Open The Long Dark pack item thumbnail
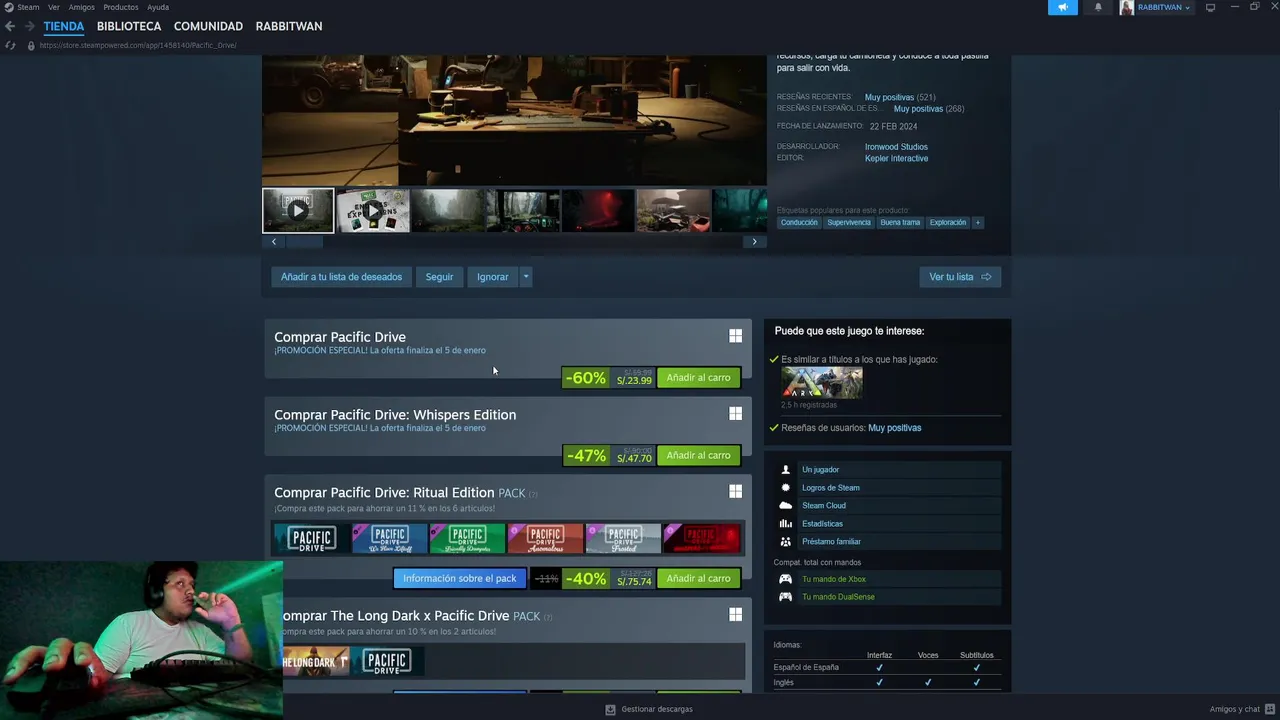The height and width of the screenshot is (720, 1280). (315, 661)
